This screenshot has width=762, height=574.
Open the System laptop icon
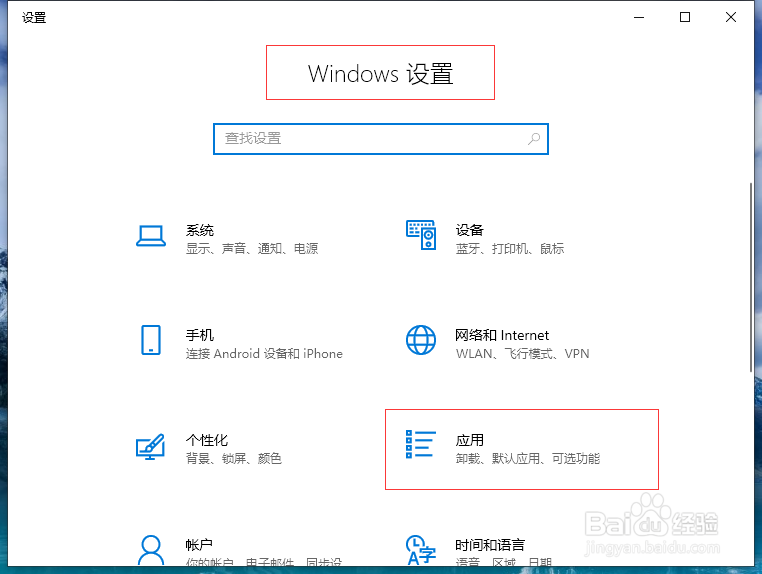click(x=151, y=236)
